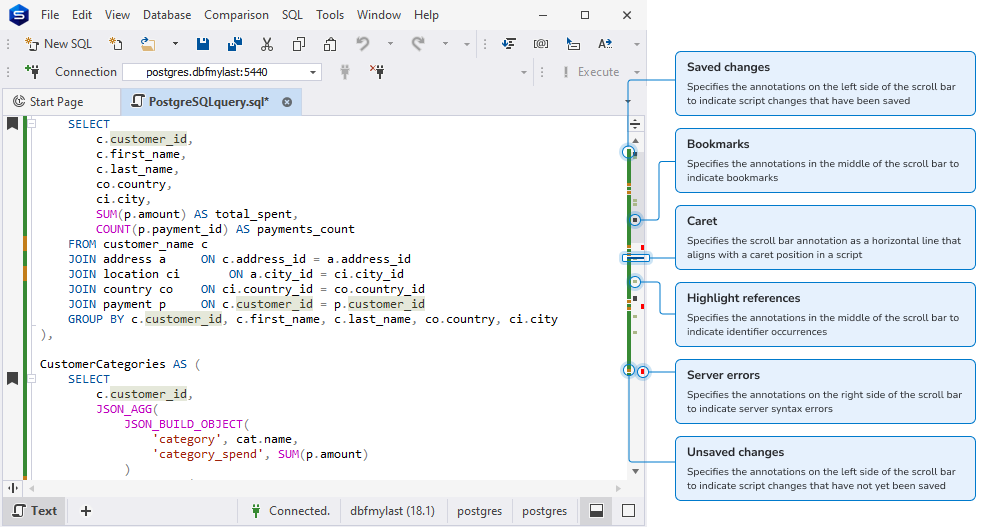Click the Format document icon
The image size is (1000, 527).
508,43
